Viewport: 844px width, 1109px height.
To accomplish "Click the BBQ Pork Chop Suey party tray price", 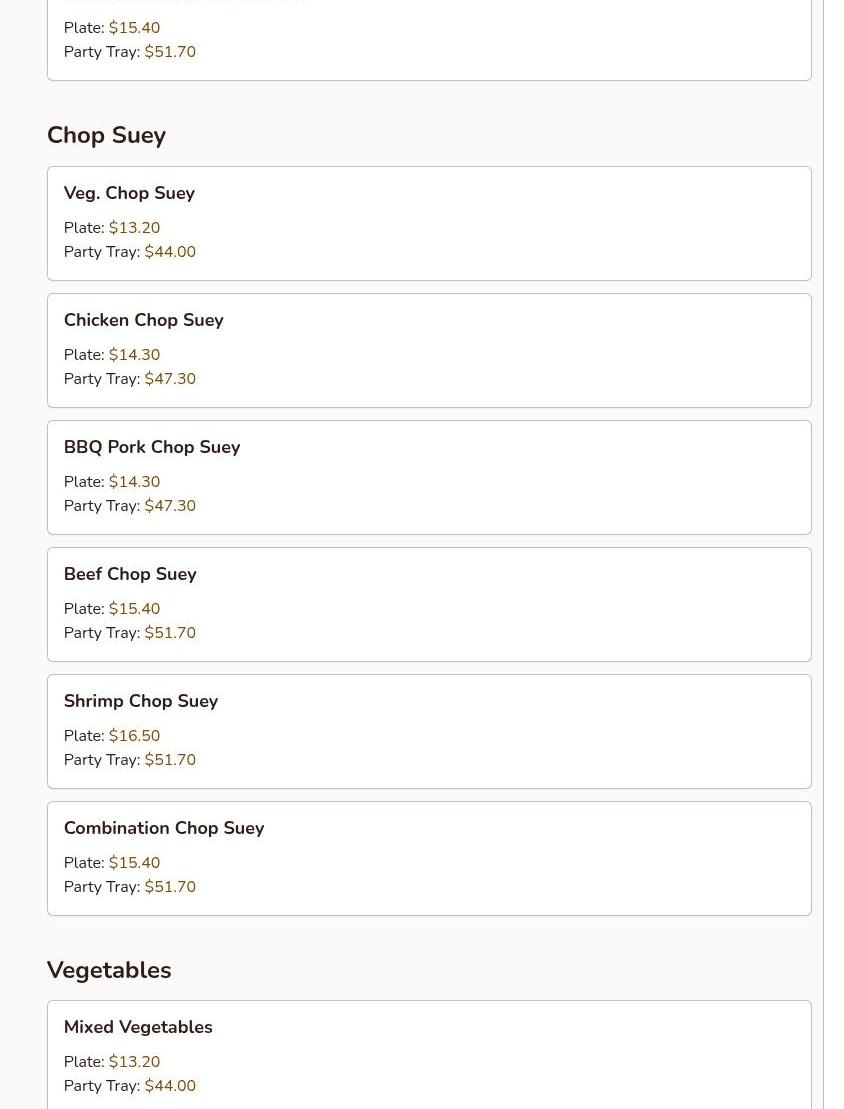I will [x=170, y=506].
